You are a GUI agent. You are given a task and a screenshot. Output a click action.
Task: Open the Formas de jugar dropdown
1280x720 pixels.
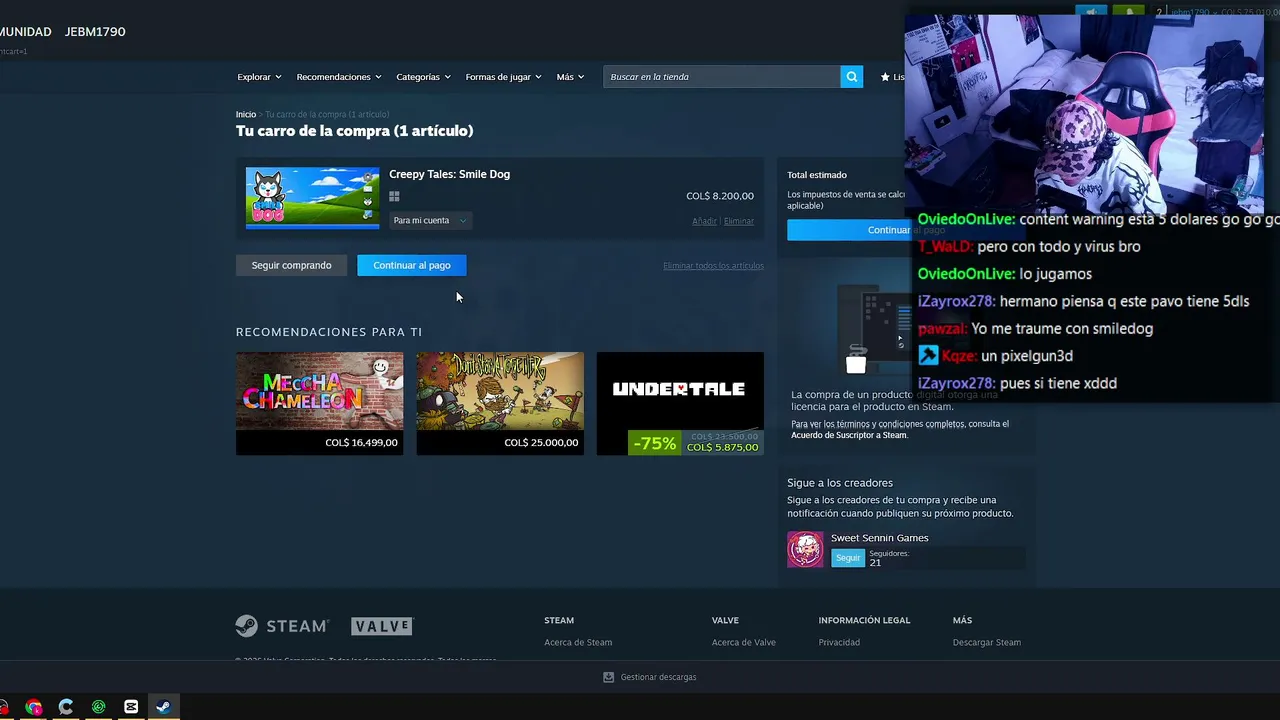tap(503, 77)
